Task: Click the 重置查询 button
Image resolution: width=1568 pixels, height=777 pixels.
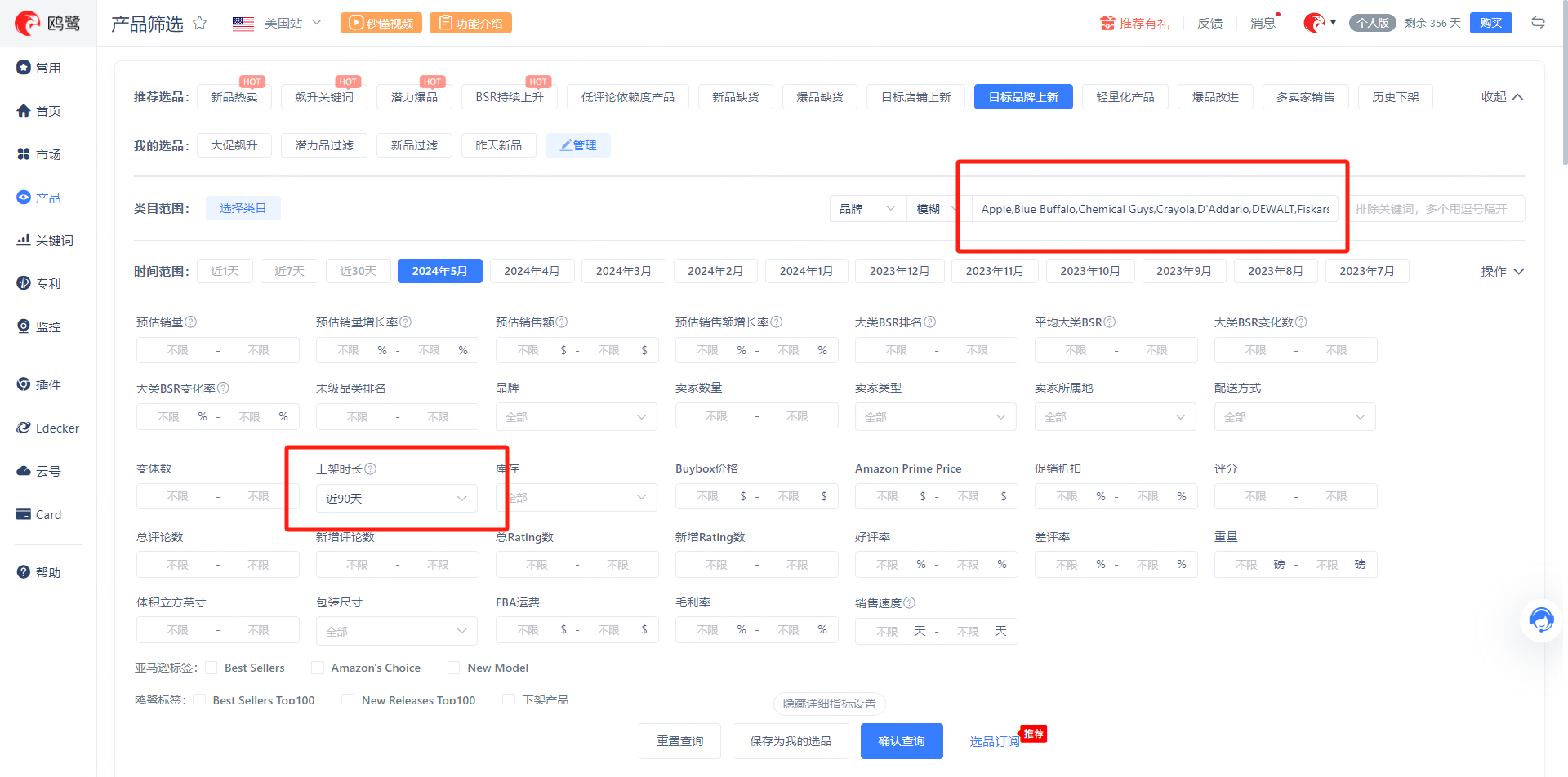Action: pos(679,741)
